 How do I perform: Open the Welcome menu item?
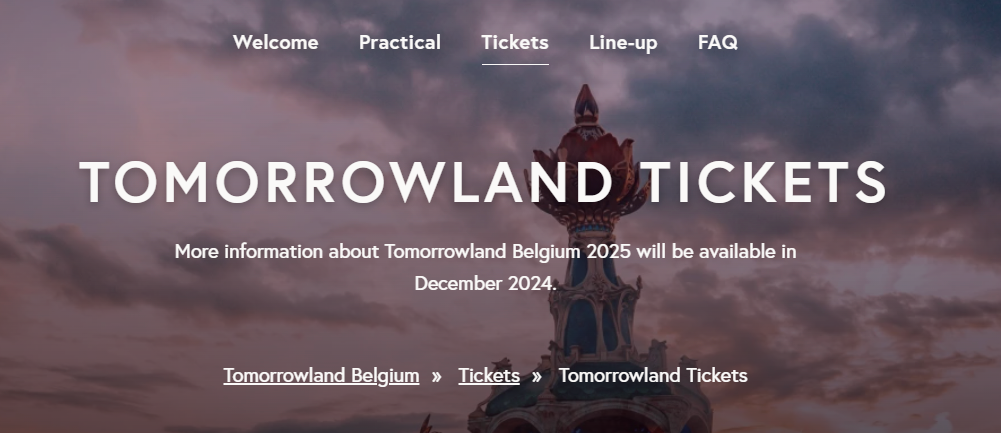[x=275, y=43]
